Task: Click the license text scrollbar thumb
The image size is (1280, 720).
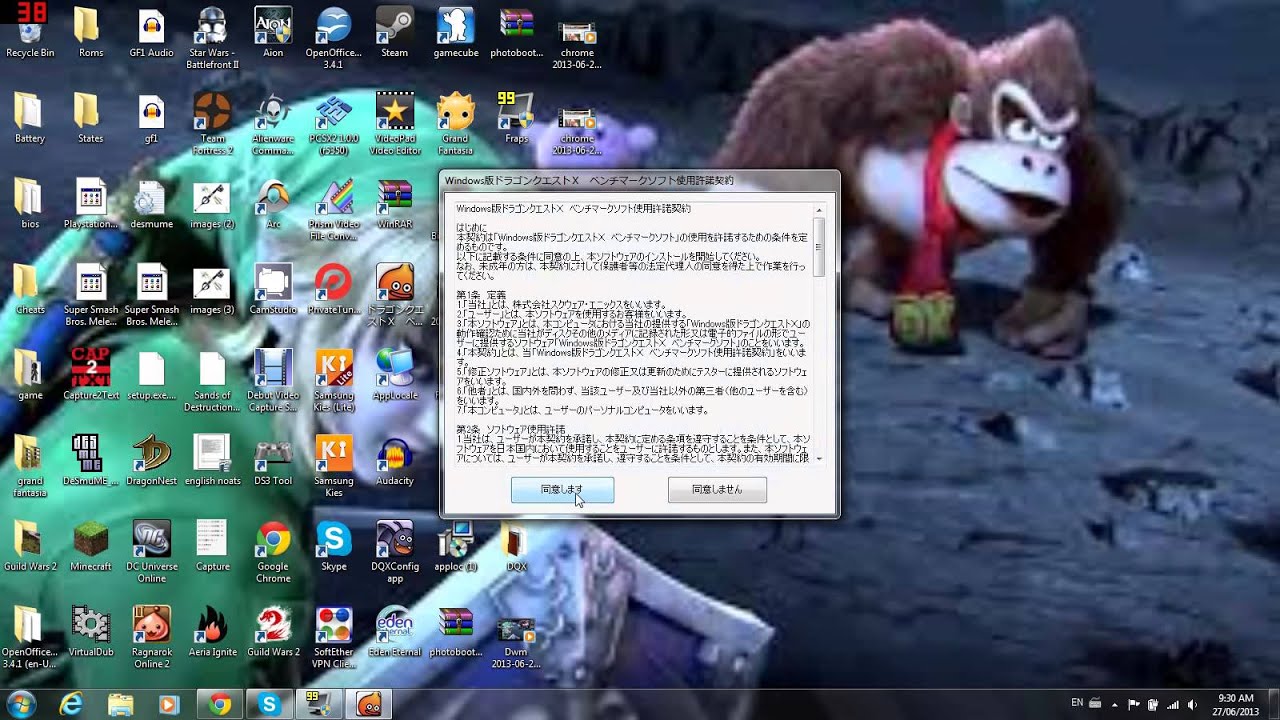Action: click(819, 247)
